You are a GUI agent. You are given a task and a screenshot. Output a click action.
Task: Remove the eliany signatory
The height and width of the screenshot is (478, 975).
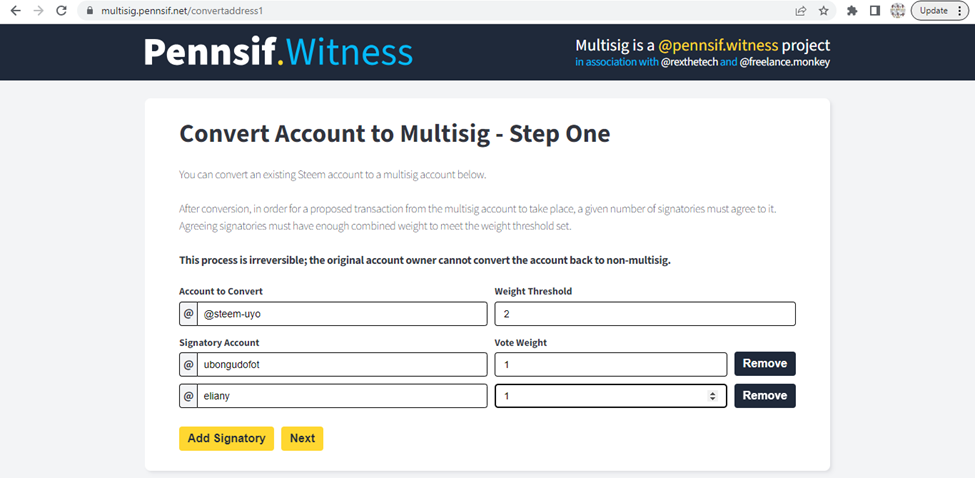(x=765, y=395)
